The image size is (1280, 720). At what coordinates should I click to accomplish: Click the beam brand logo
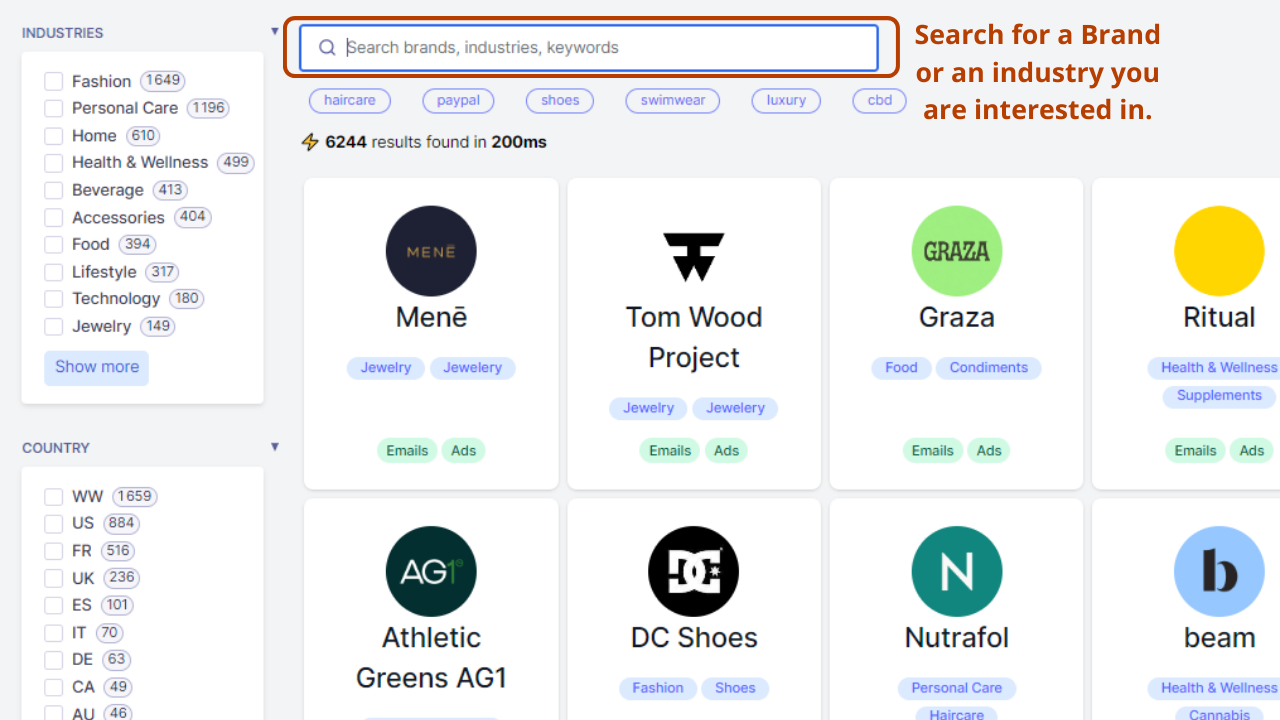[x=1218, y=571]
